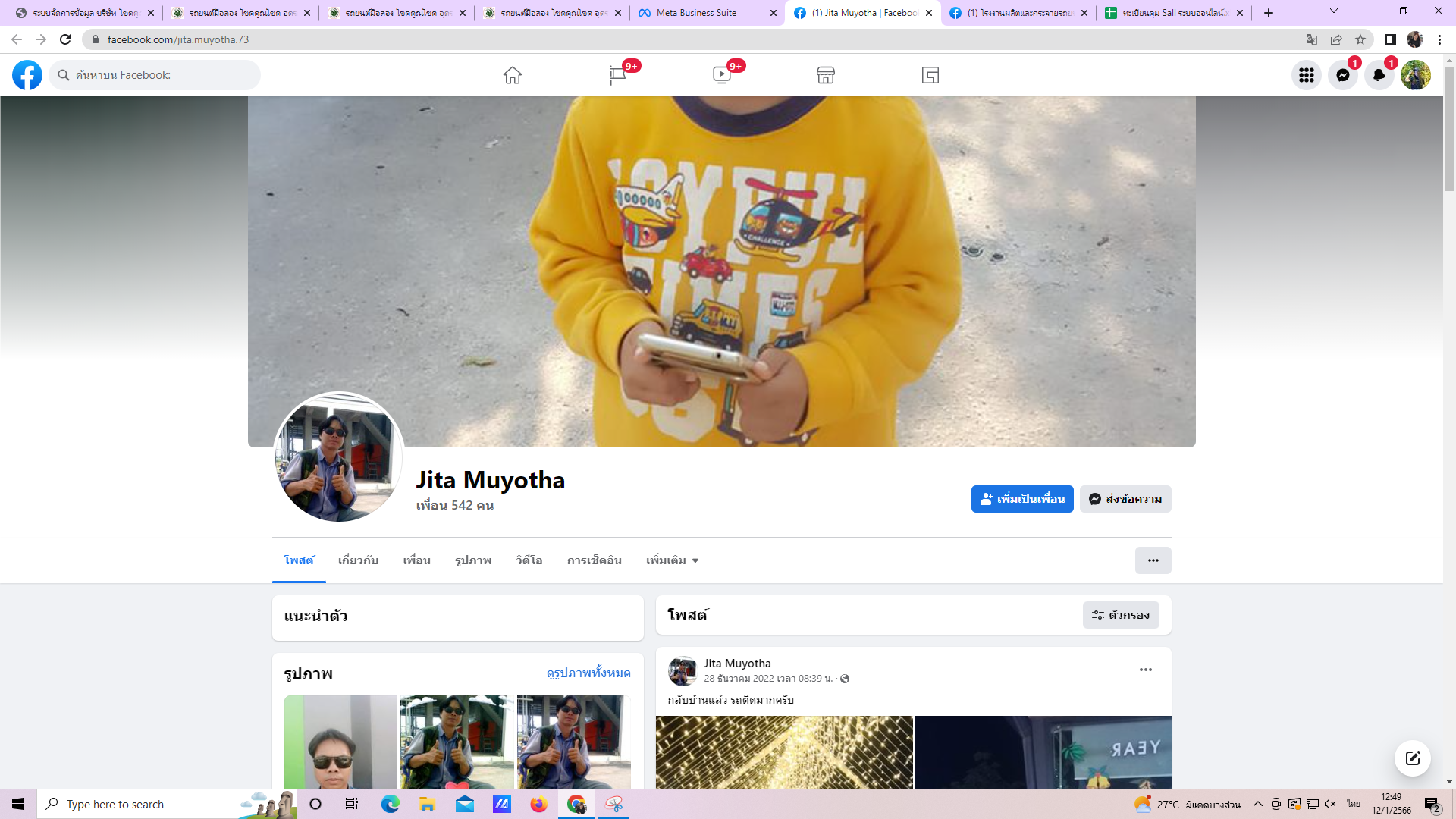Screen dimensions: 1456x819
Task: Switch to the รูปภาพ tab
Action: 473,560
